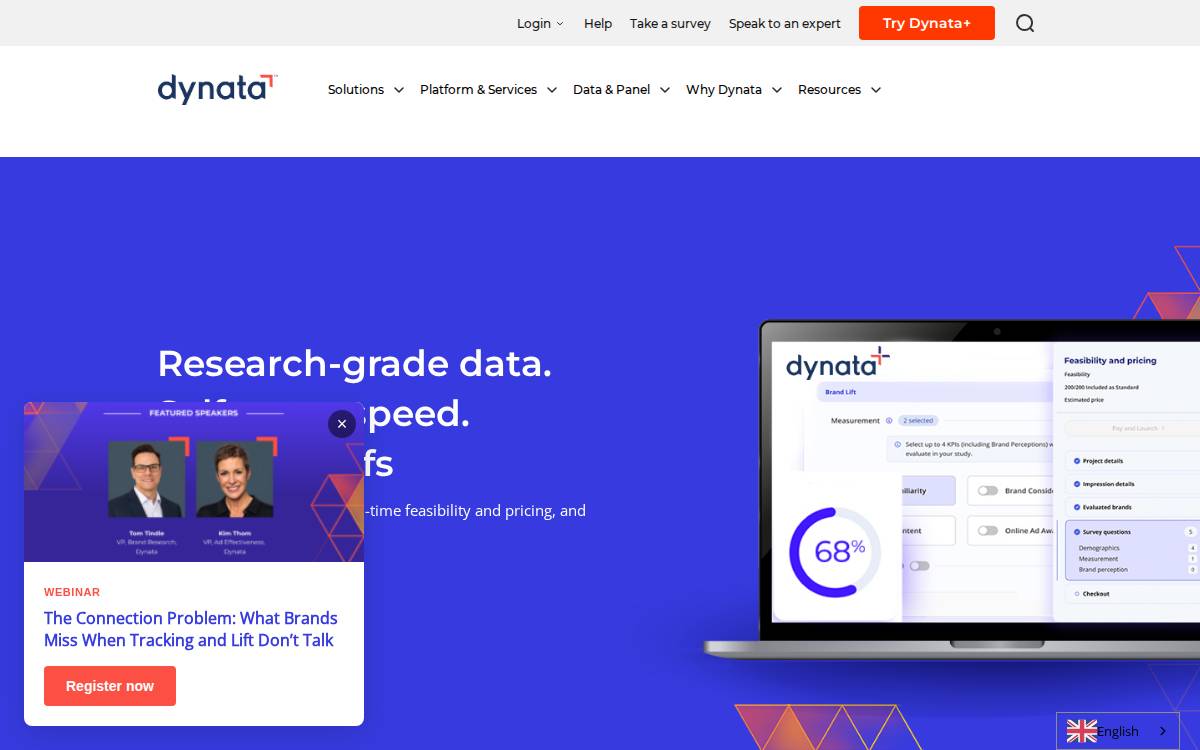This screenshot has width=1200, height=750.
Task: Click the Research-grade data headline
Action: point(354,363)
